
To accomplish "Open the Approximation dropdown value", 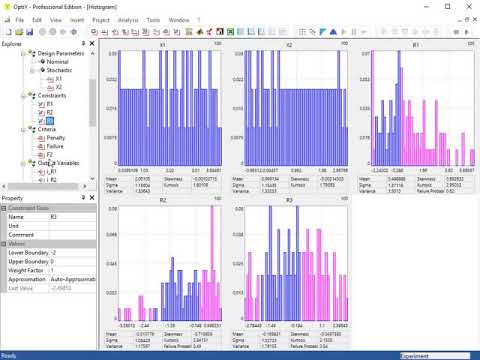I will (x=73, y=279).
